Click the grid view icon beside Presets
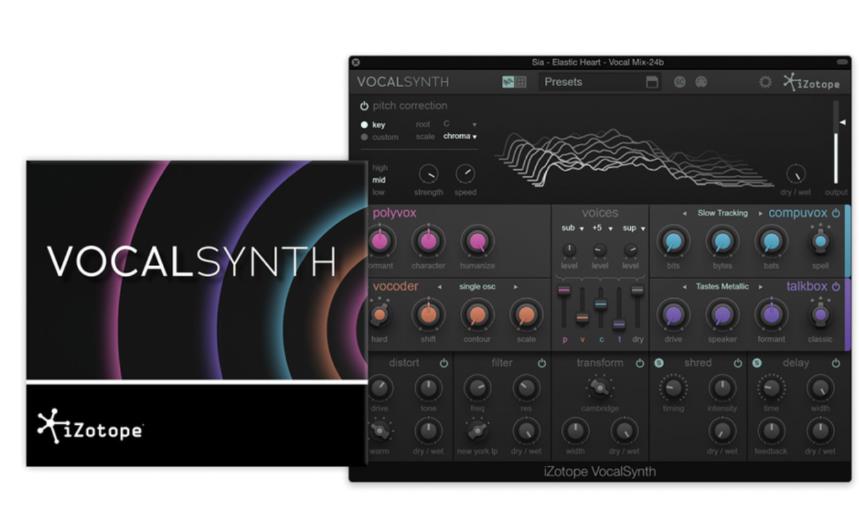 click(x=521, y=82)
